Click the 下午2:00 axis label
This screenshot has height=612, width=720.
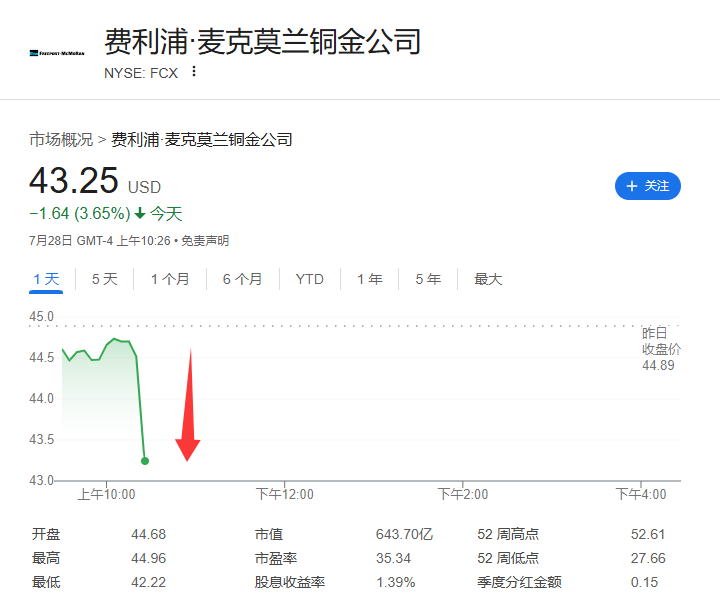coord(463,494)
